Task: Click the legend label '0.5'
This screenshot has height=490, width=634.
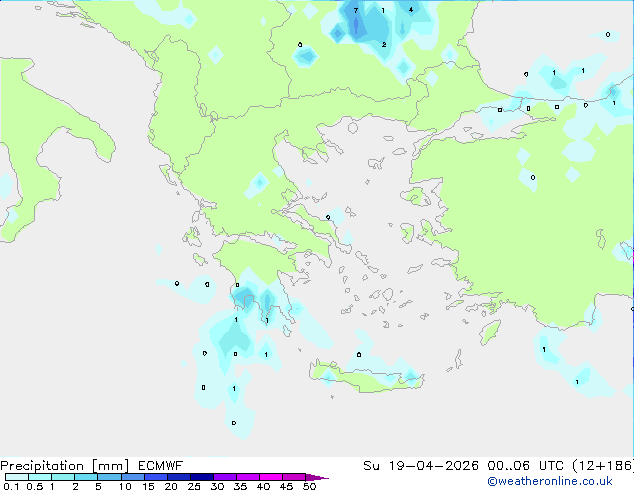Action: coord(34,486)
